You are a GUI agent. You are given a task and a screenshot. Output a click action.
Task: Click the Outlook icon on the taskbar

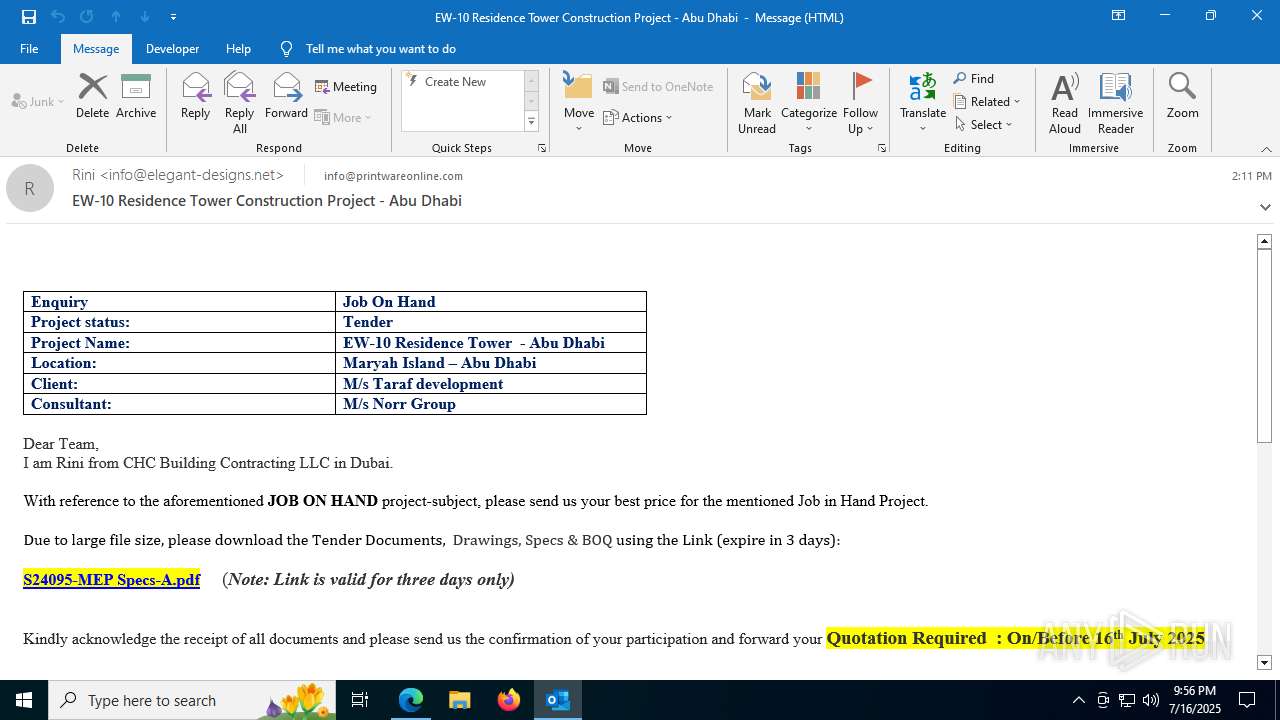coord(558,700)
